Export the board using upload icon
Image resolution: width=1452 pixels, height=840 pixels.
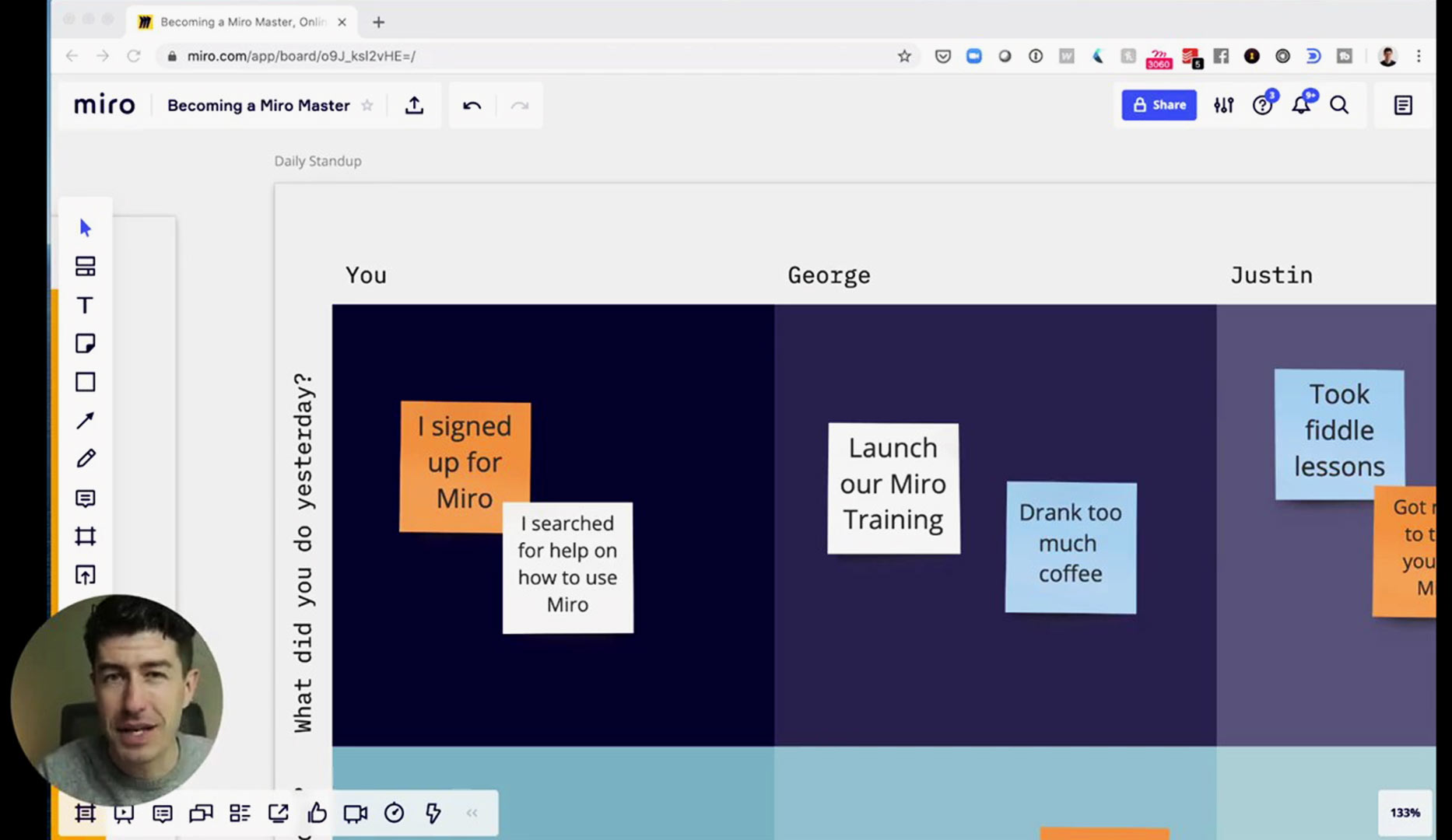click(x=415, y=105)
